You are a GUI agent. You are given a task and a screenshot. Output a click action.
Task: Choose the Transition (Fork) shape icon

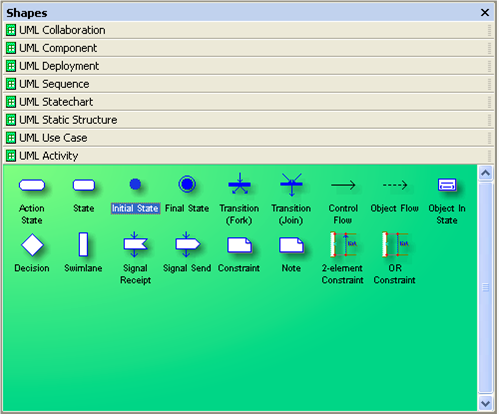coord(239,184)
